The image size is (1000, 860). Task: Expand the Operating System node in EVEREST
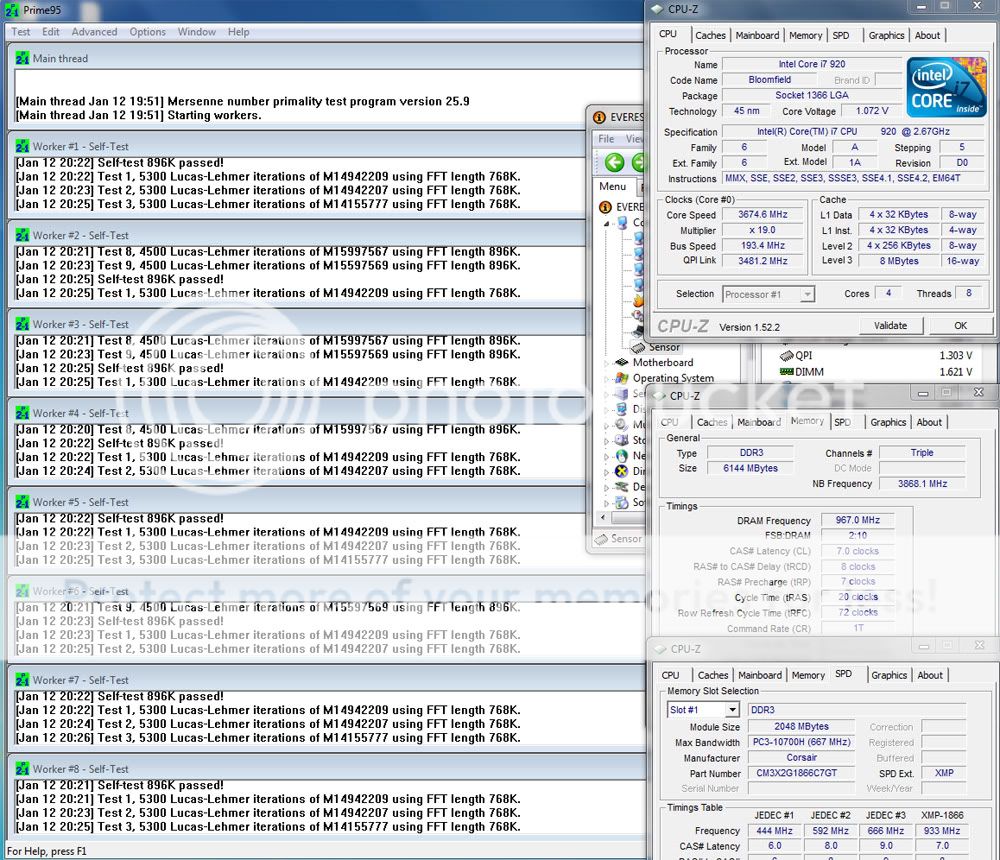(607, 378)
